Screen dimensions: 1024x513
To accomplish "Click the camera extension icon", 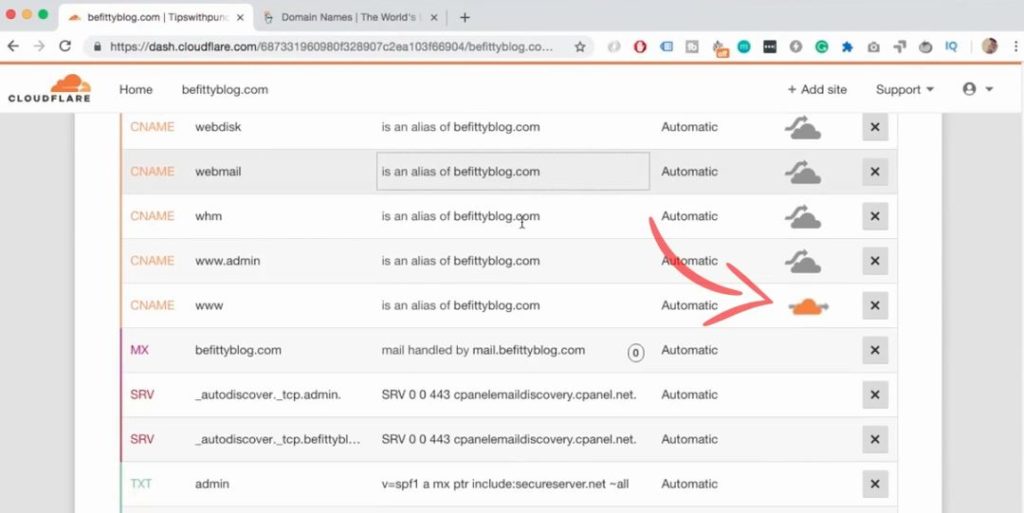I will pyautogui.click(x=873, y=47).
